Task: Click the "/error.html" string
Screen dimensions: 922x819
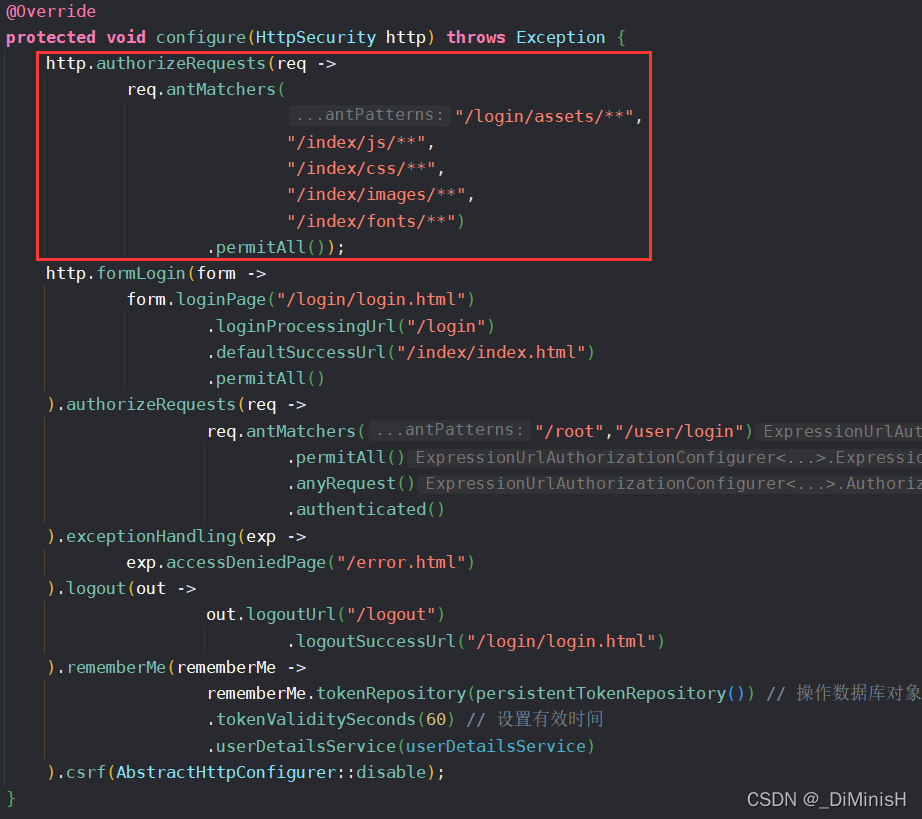Action: pyautogui.click(x=401, y=563)
